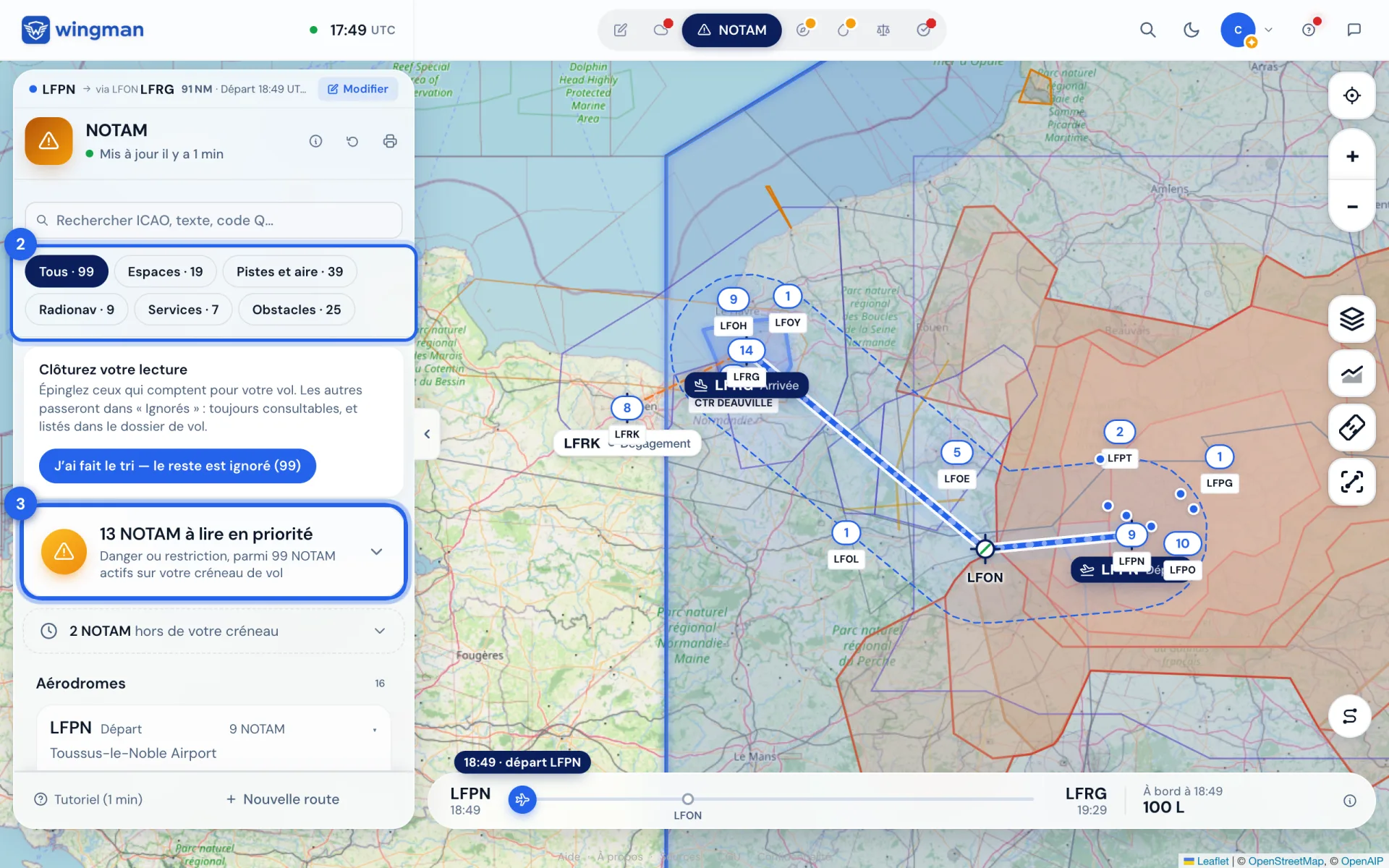
Task: Open the user account dropdown chevron
Action: (x=1268, y=30)
